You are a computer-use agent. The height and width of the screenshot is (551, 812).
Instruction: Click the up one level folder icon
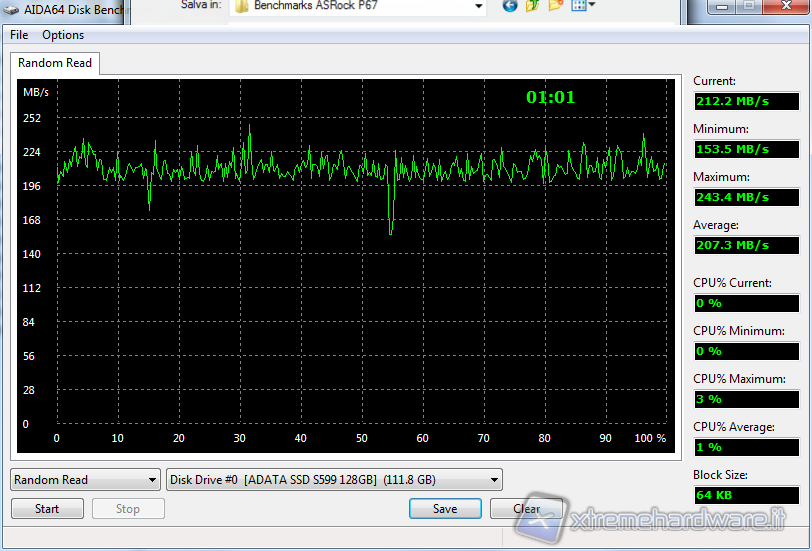pos(532,5)
